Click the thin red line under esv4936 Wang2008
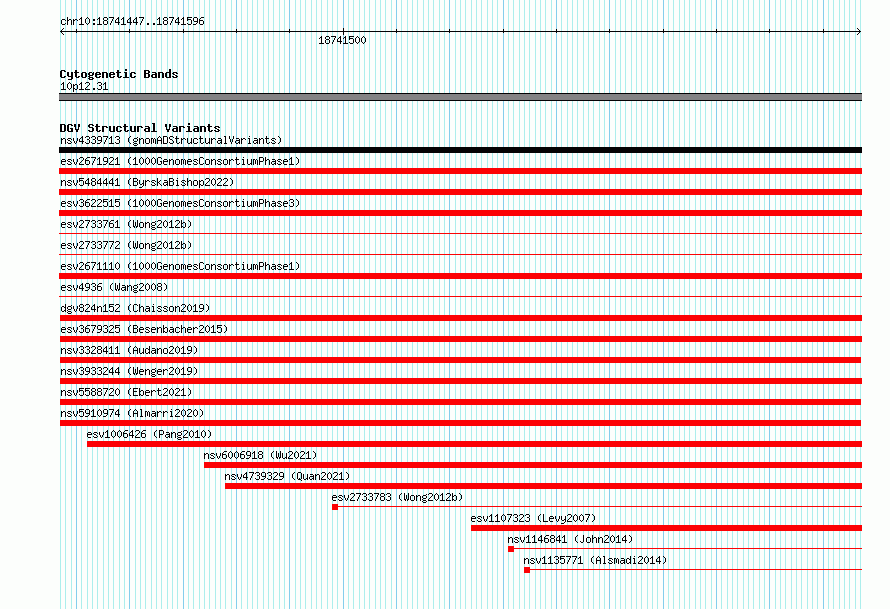Screen dimensions: 890x609 460,296
